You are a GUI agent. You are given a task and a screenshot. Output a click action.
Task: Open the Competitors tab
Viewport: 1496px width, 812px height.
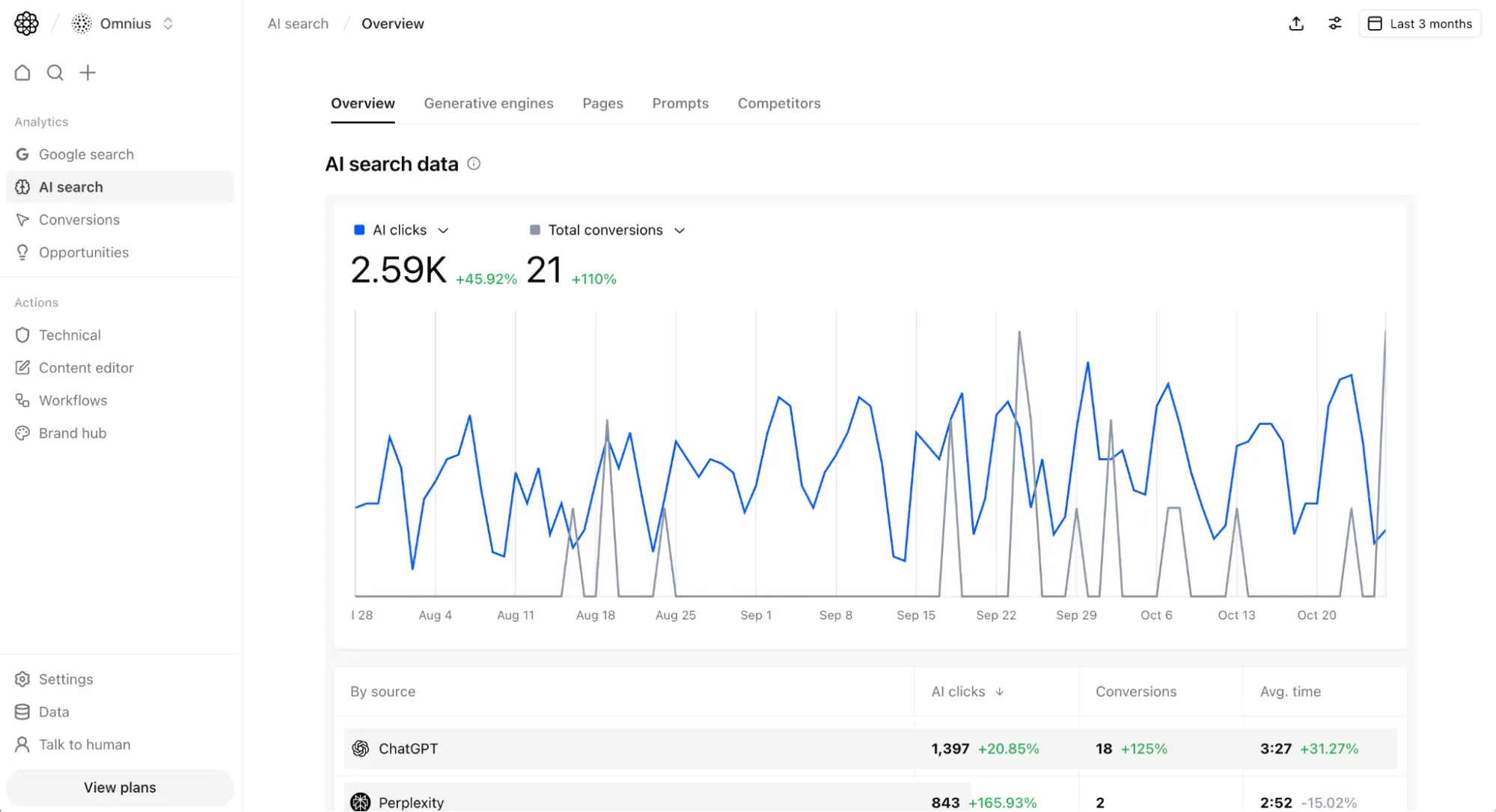tap(779, 103)
